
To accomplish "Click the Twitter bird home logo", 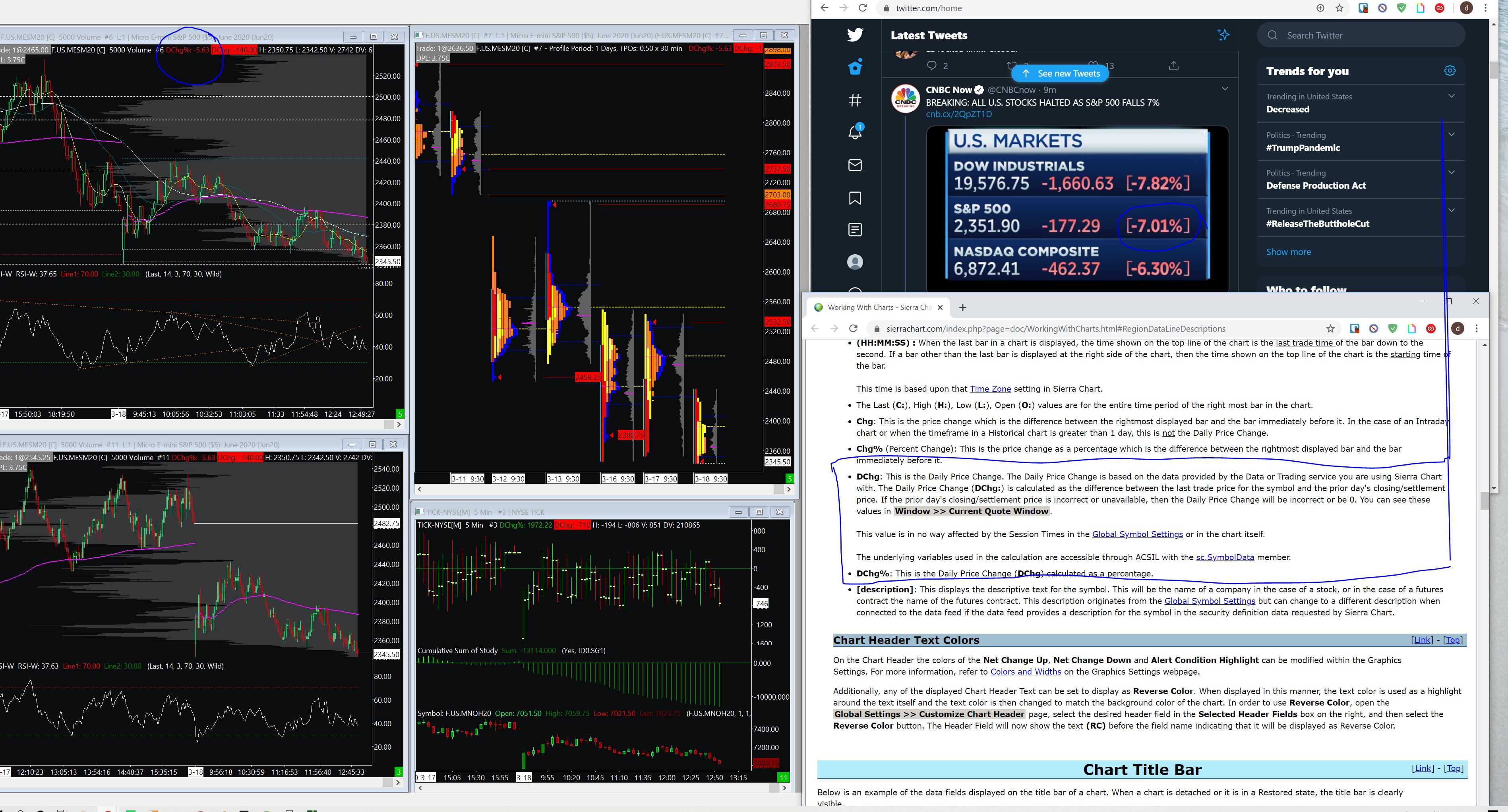I will tap(855, 35).
